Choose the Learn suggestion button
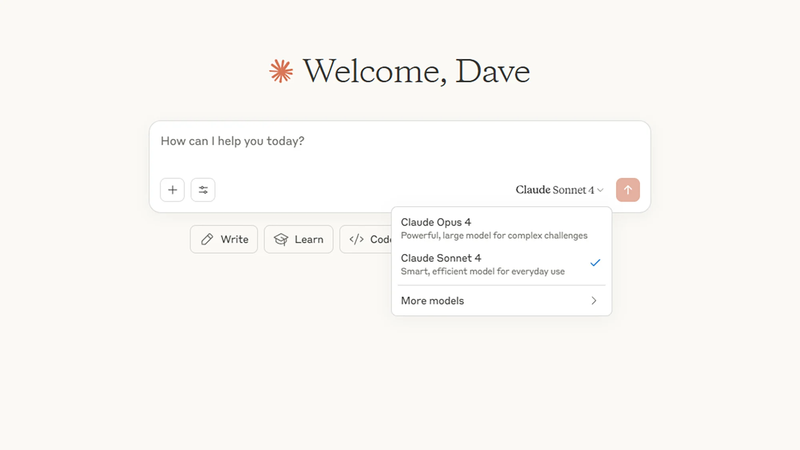 298,240
